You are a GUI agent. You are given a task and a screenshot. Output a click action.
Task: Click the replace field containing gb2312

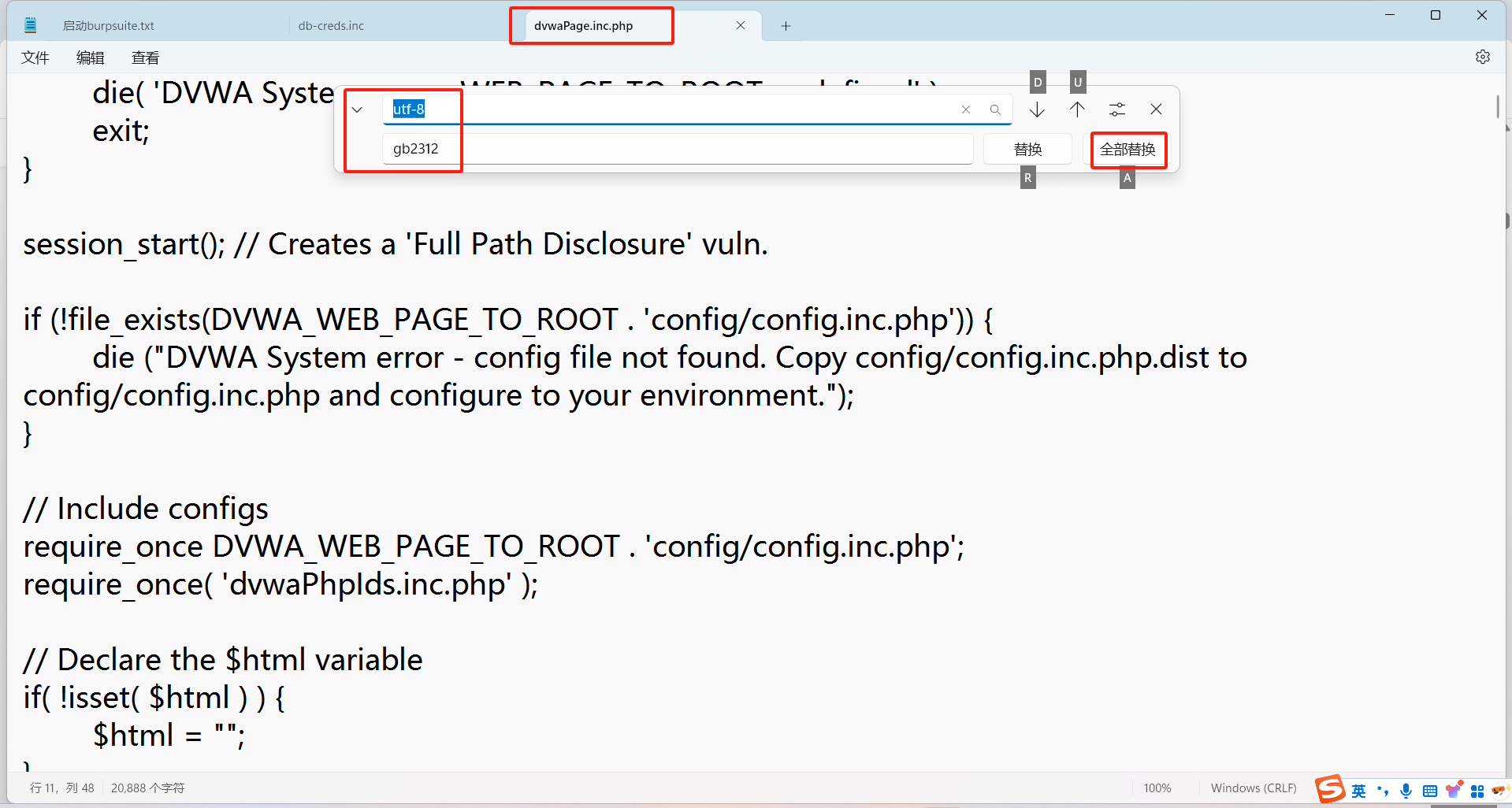click(x=678, y=149)
